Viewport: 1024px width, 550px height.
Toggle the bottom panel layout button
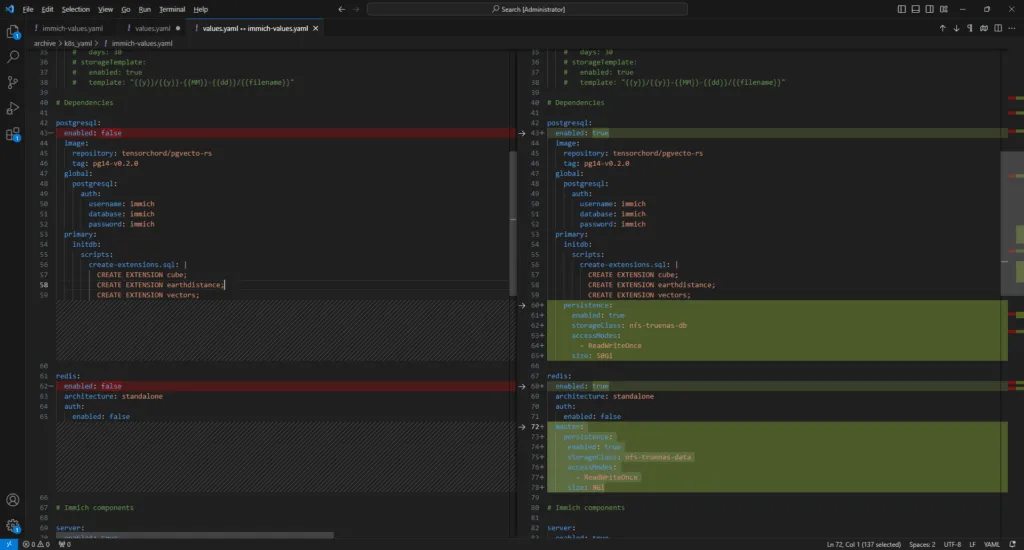[915, 9]
